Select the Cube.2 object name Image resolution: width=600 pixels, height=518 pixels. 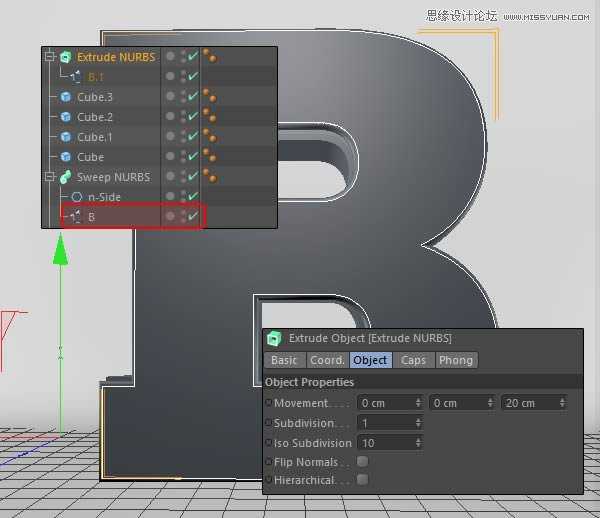point(95,117)
